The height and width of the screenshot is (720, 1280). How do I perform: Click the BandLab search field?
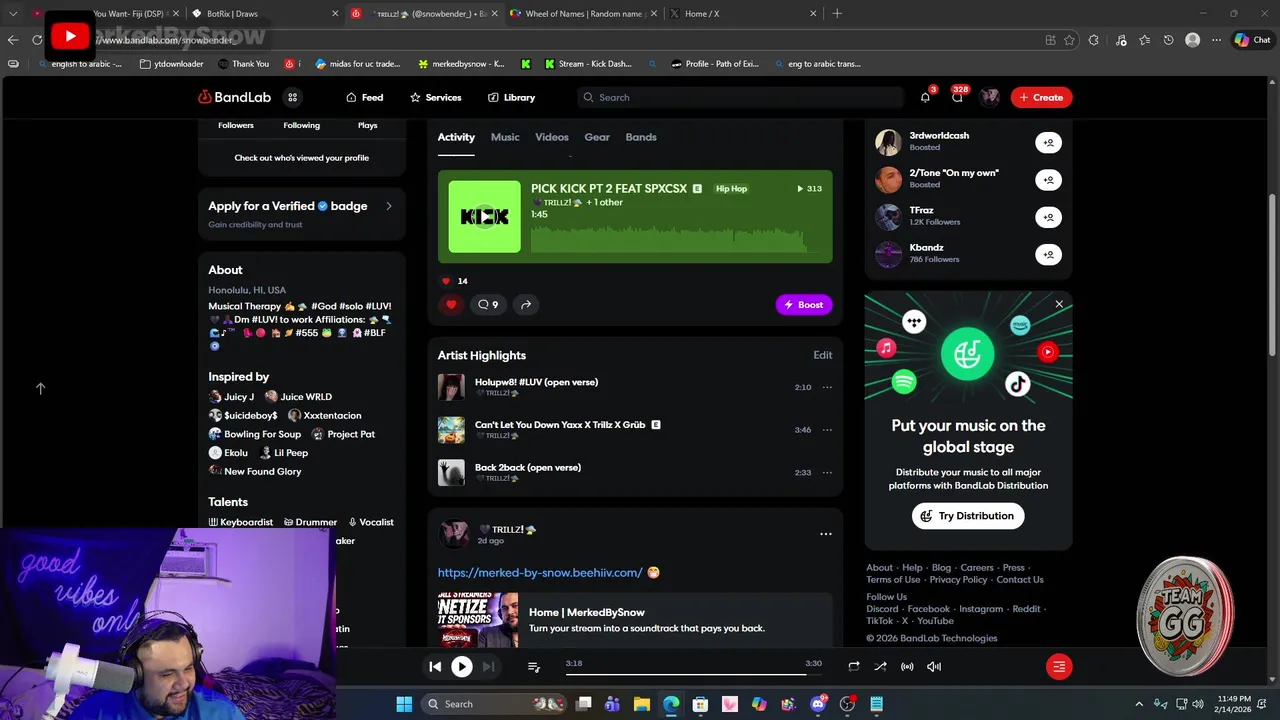(x=740, y=97)
